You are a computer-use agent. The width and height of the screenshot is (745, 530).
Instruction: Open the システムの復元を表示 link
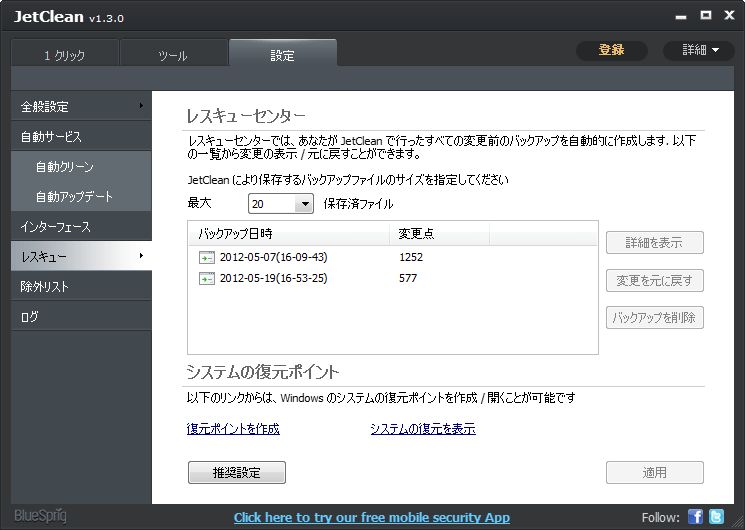coord(423,429)
